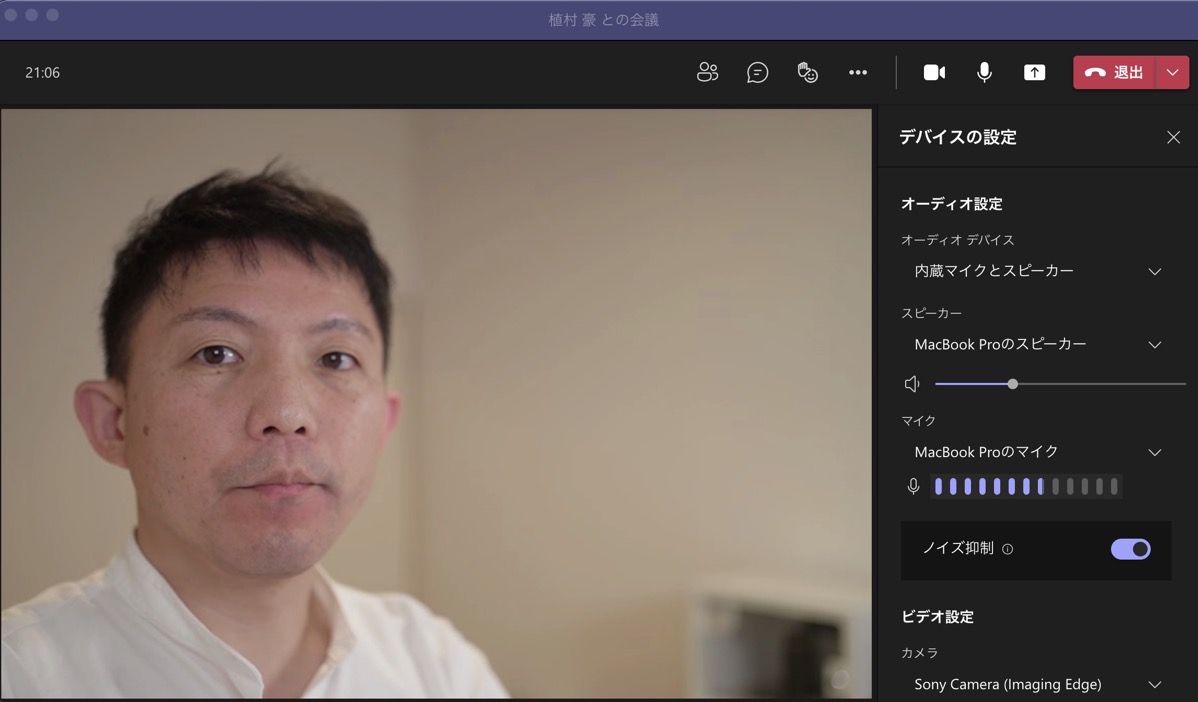Viewport: 1198px width, 702px height.
Task: Click the スピーカー label
Action: (931, 313)
